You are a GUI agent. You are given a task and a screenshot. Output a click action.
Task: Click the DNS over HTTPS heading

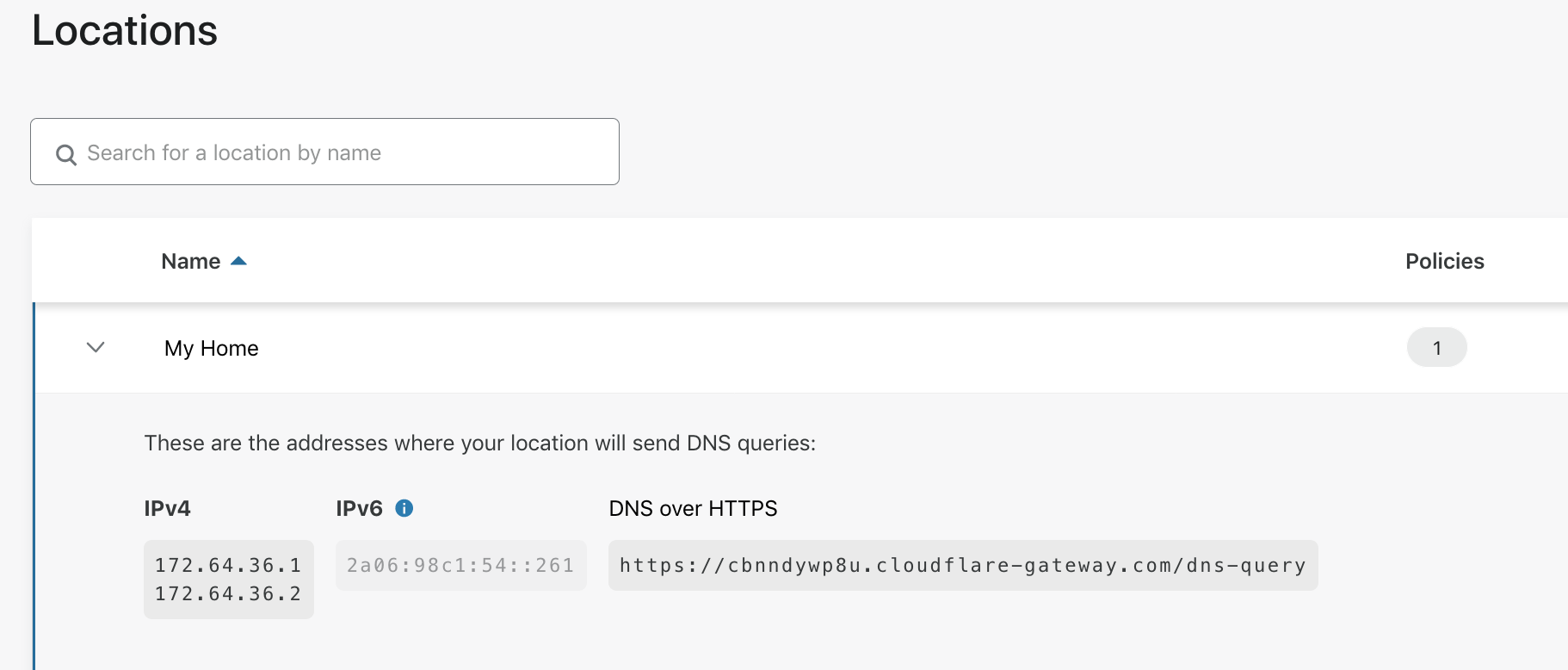(x=693, y=508)
